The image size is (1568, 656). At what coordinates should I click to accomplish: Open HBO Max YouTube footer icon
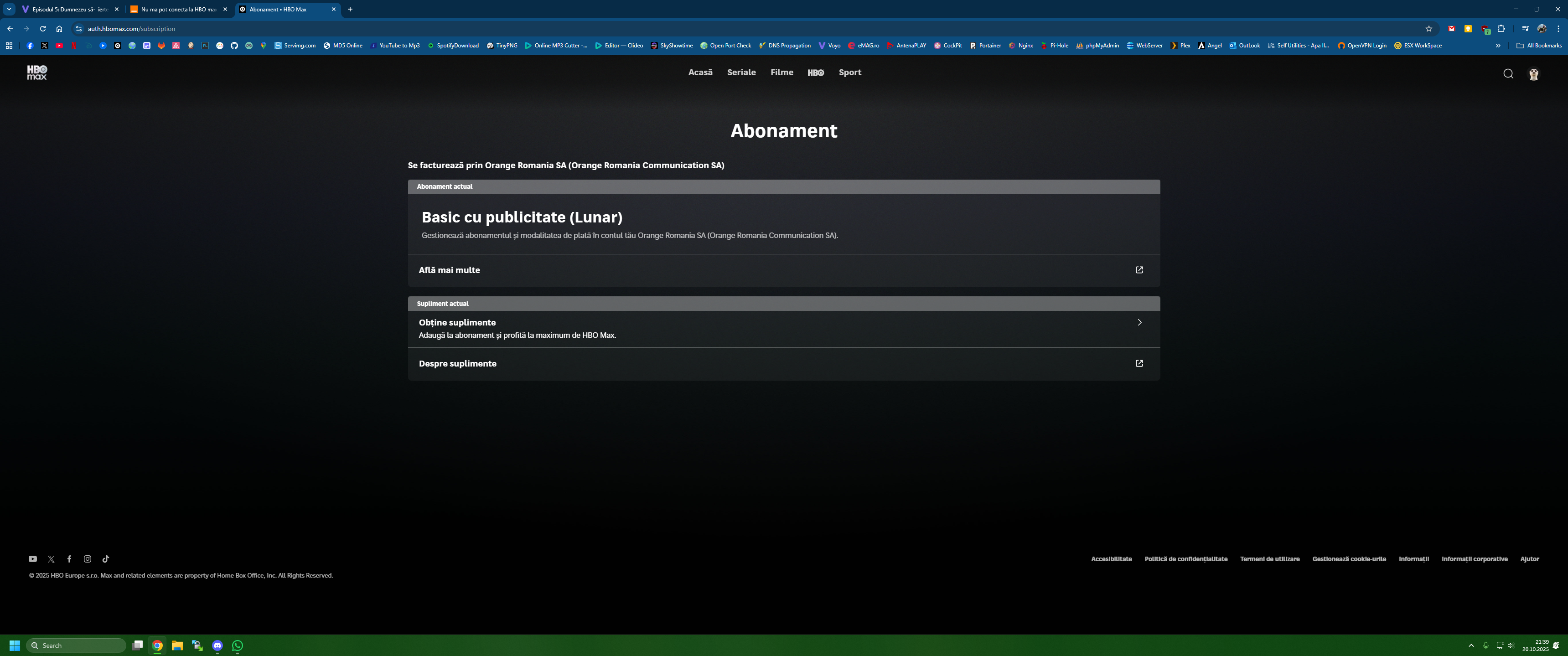pos(33,558)
